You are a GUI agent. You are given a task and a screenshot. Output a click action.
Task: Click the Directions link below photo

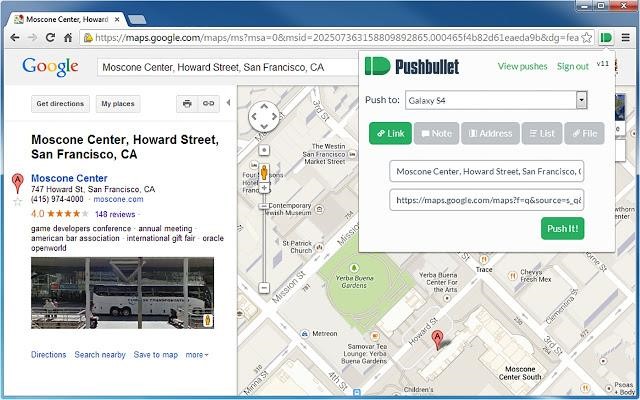tap(49, 355)
